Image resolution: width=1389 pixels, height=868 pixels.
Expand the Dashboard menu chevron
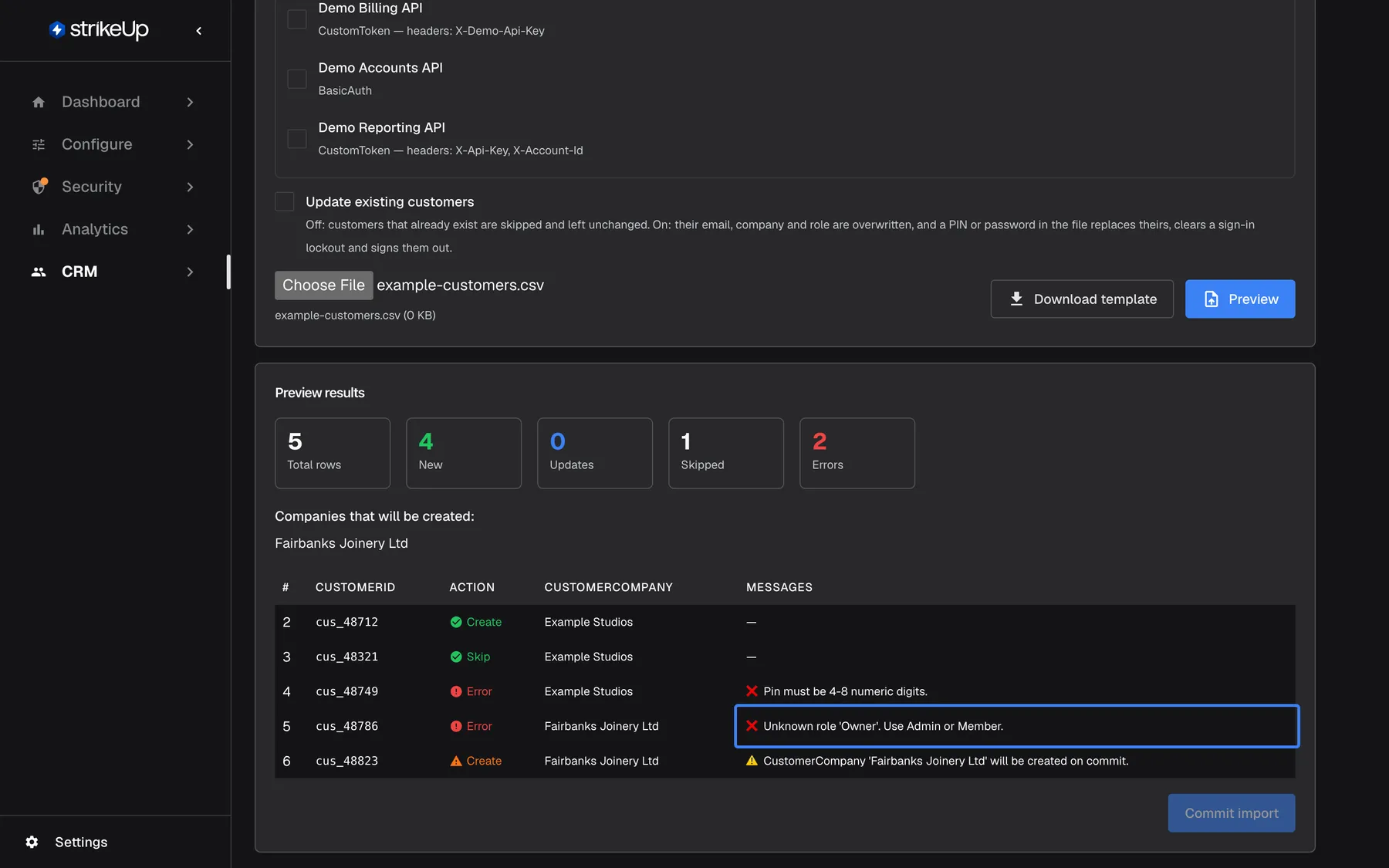click(x=190, y=103)
